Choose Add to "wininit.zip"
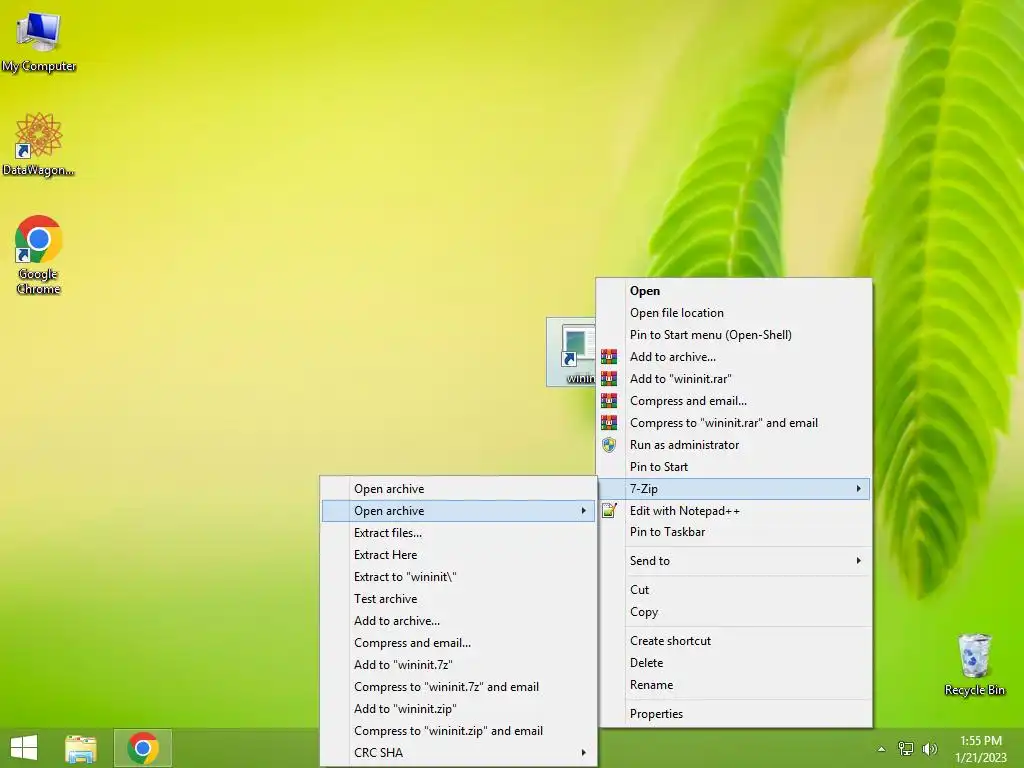 [x=458, y=709]
